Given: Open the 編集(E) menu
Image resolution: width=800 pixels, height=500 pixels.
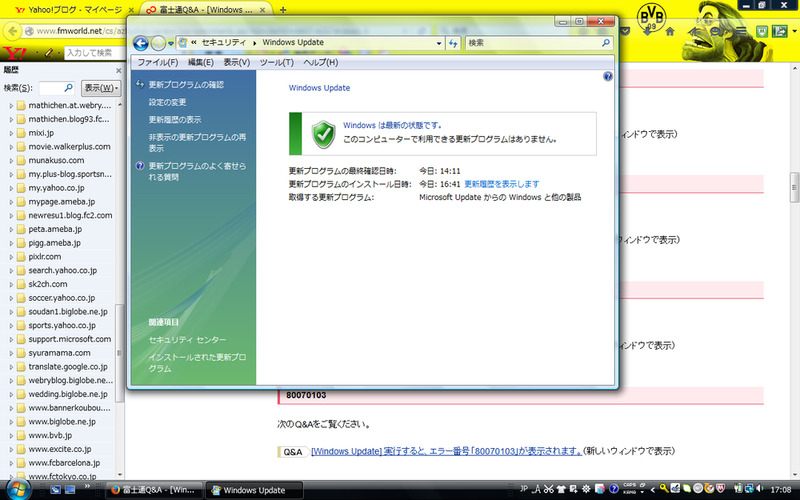Looking at the screenshot, I should tap(201, 62).
